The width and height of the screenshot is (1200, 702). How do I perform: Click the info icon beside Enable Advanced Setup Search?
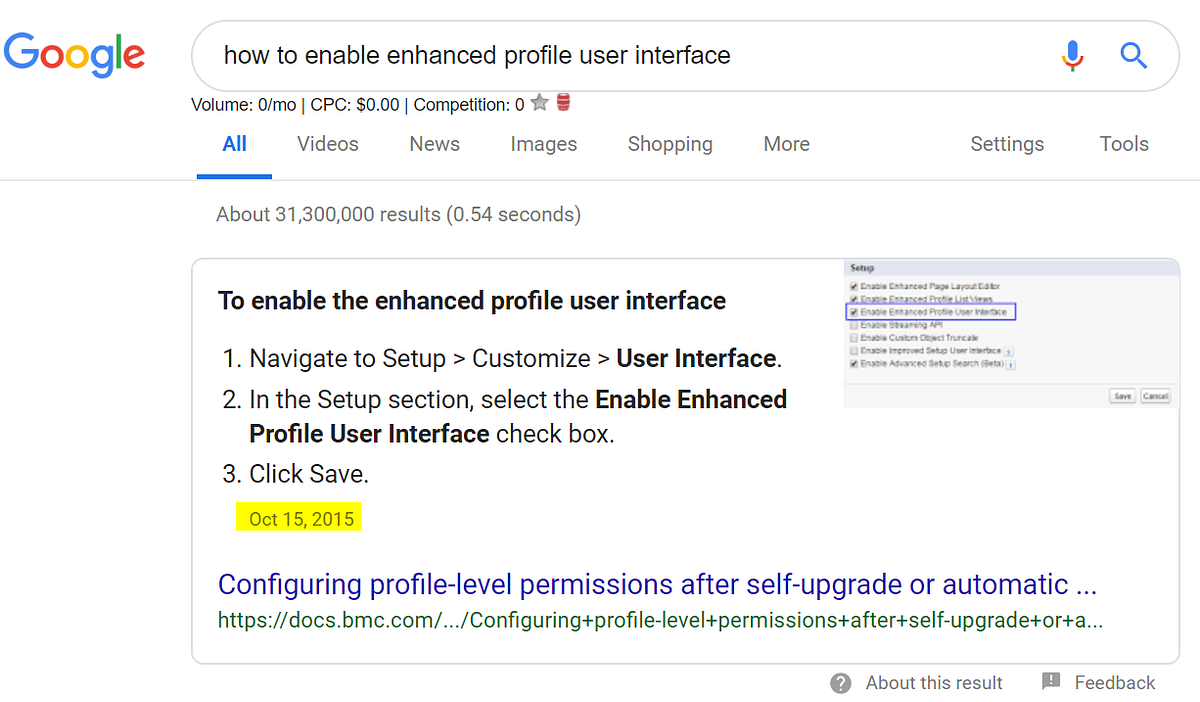coord(1011,363)
